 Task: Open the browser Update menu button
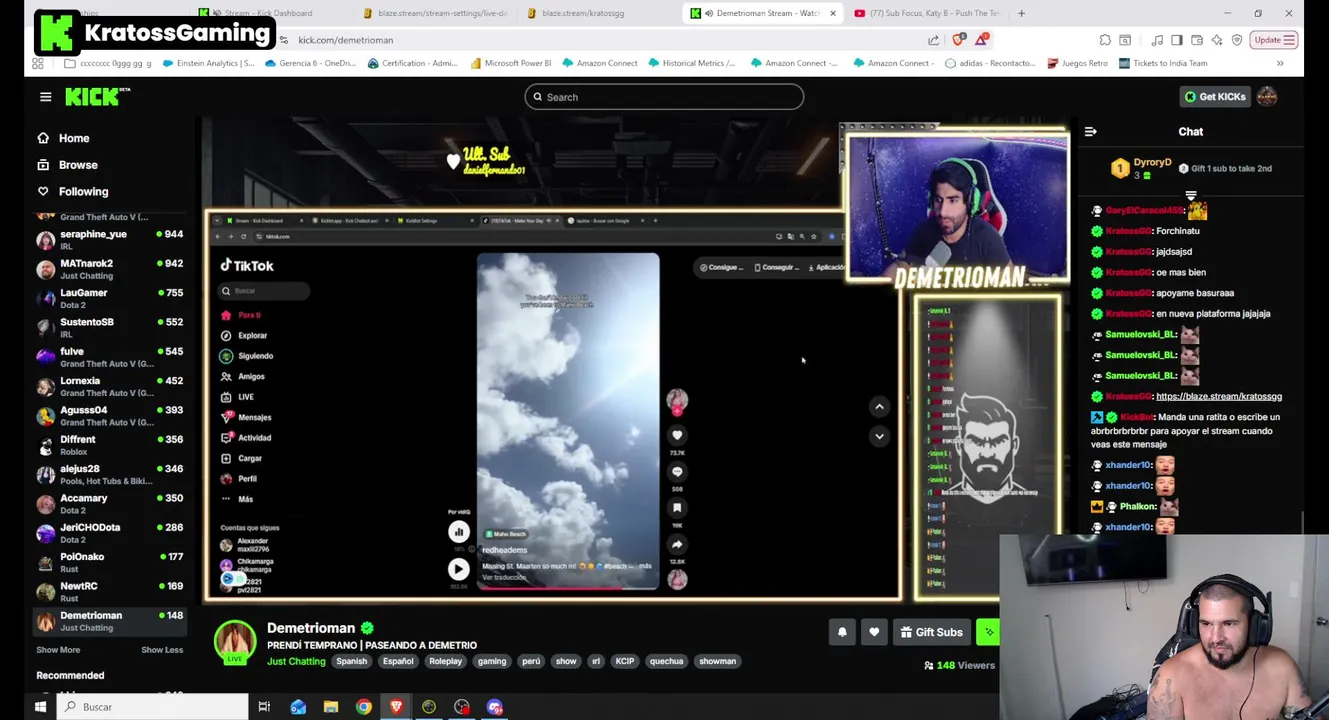1275,40
